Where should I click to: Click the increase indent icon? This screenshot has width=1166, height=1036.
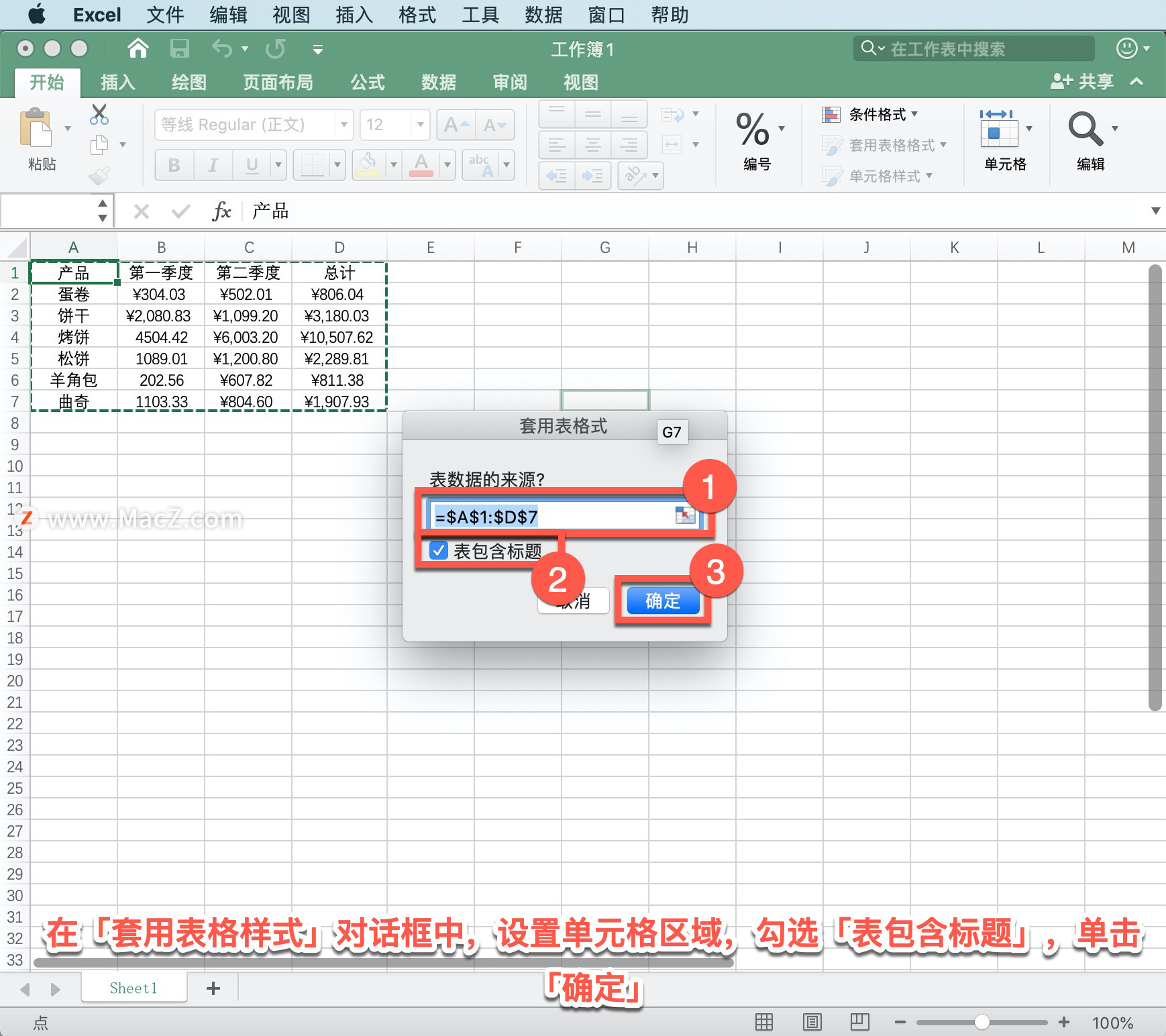click(x=592, y=176)
